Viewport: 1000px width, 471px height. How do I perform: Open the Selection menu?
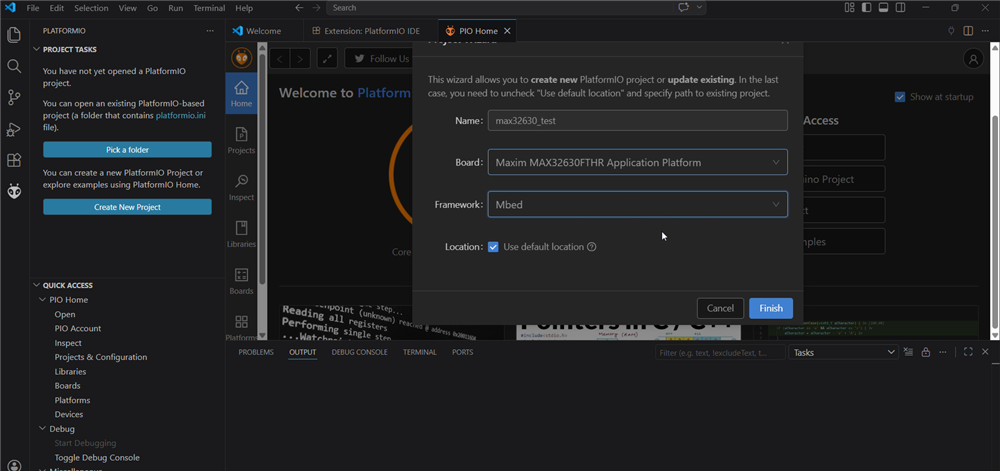(91, 8)
